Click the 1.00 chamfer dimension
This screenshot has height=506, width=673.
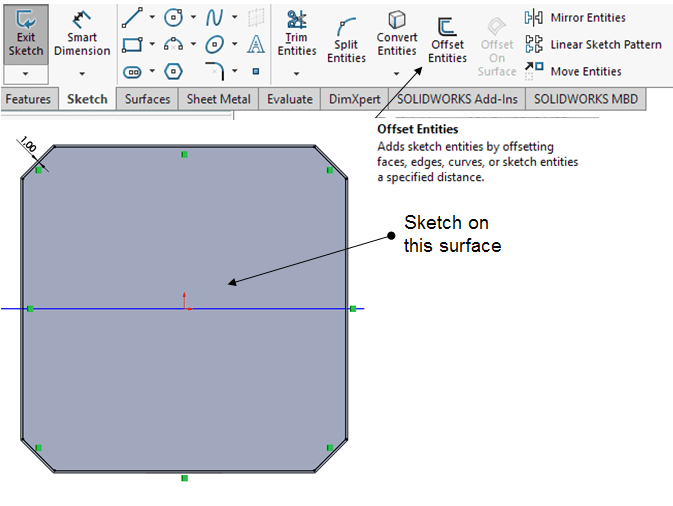click(28, 146)
